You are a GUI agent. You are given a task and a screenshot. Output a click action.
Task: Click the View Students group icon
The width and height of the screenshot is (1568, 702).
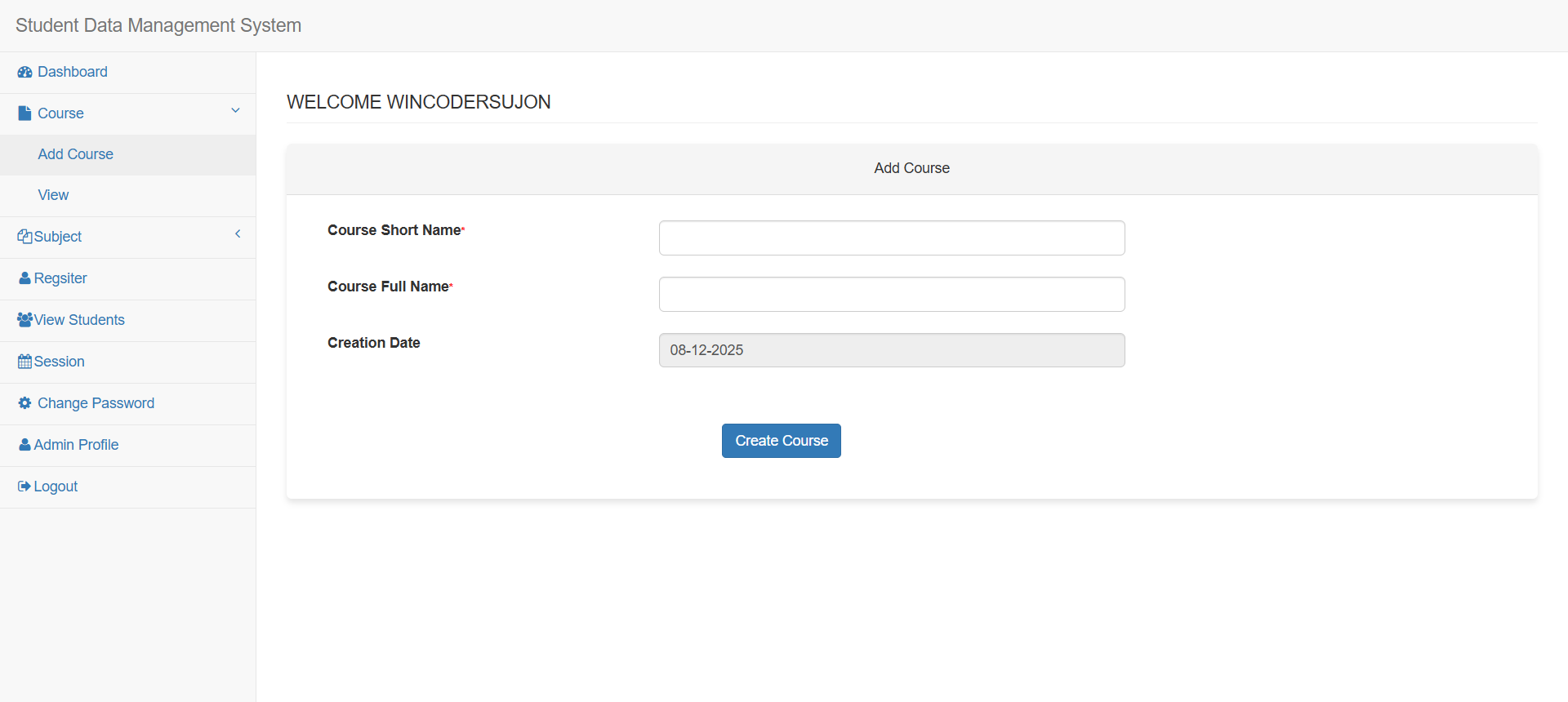(x=24, y=320)
